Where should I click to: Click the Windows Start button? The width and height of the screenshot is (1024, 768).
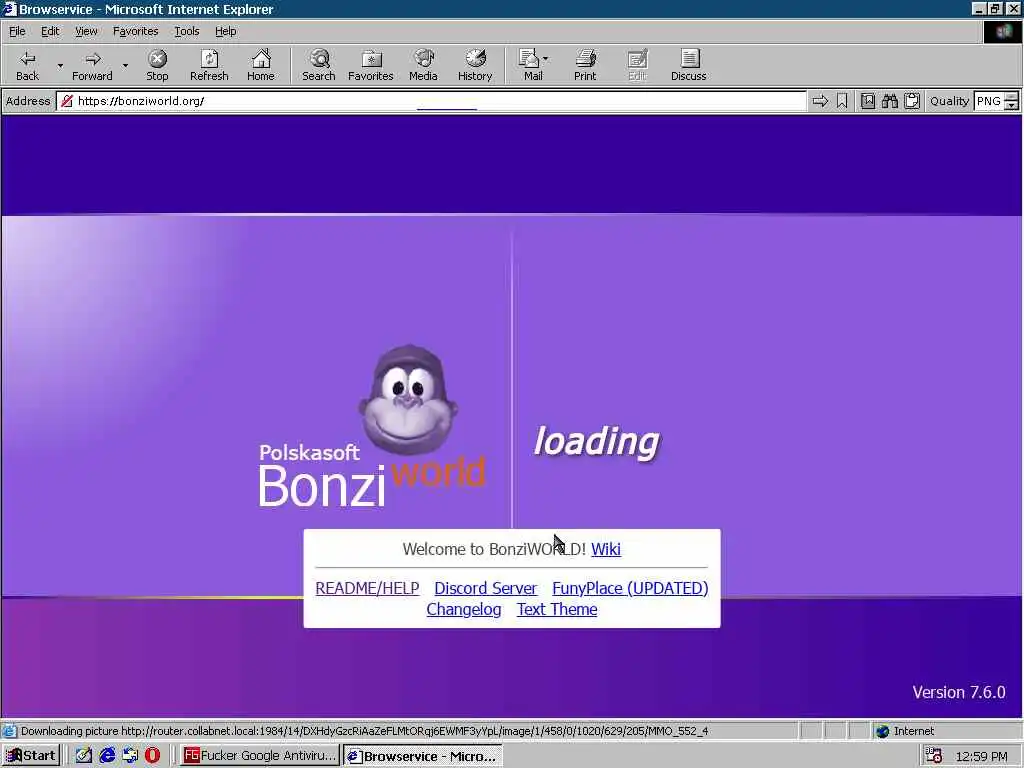click(x=31, y=756)
